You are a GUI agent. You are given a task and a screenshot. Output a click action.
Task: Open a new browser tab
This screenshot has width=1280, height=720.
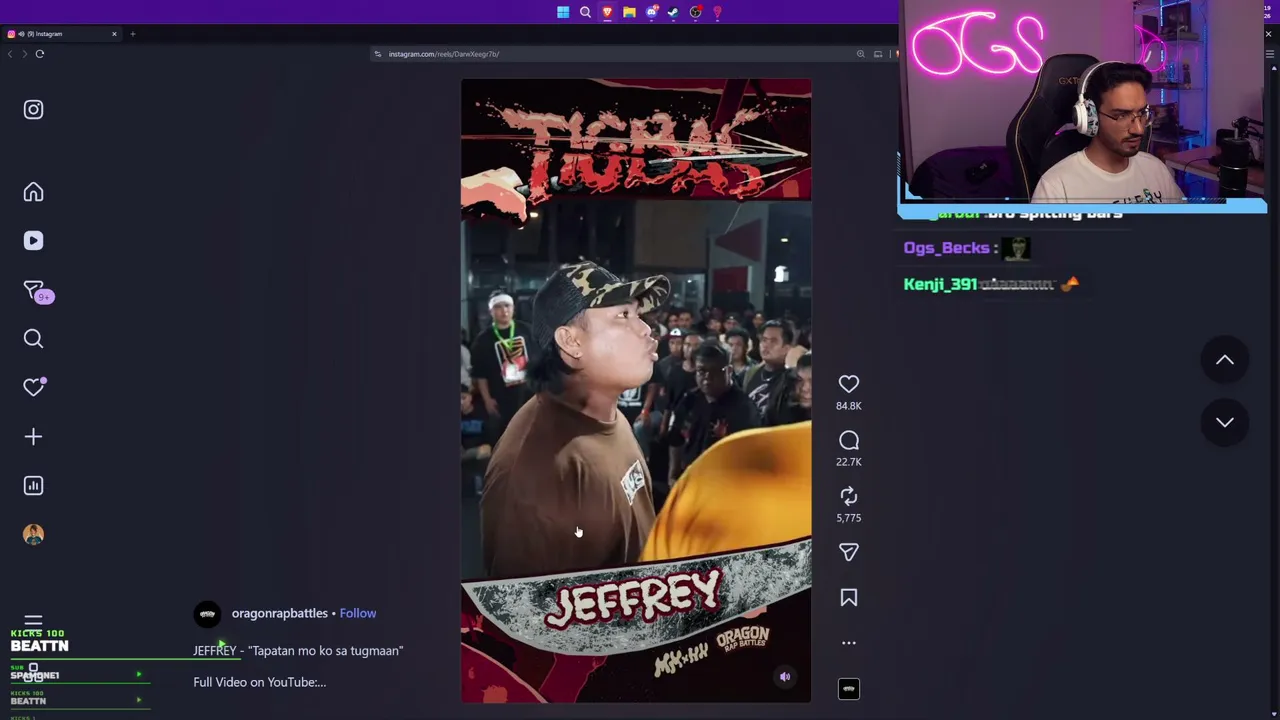click(132, 34)
